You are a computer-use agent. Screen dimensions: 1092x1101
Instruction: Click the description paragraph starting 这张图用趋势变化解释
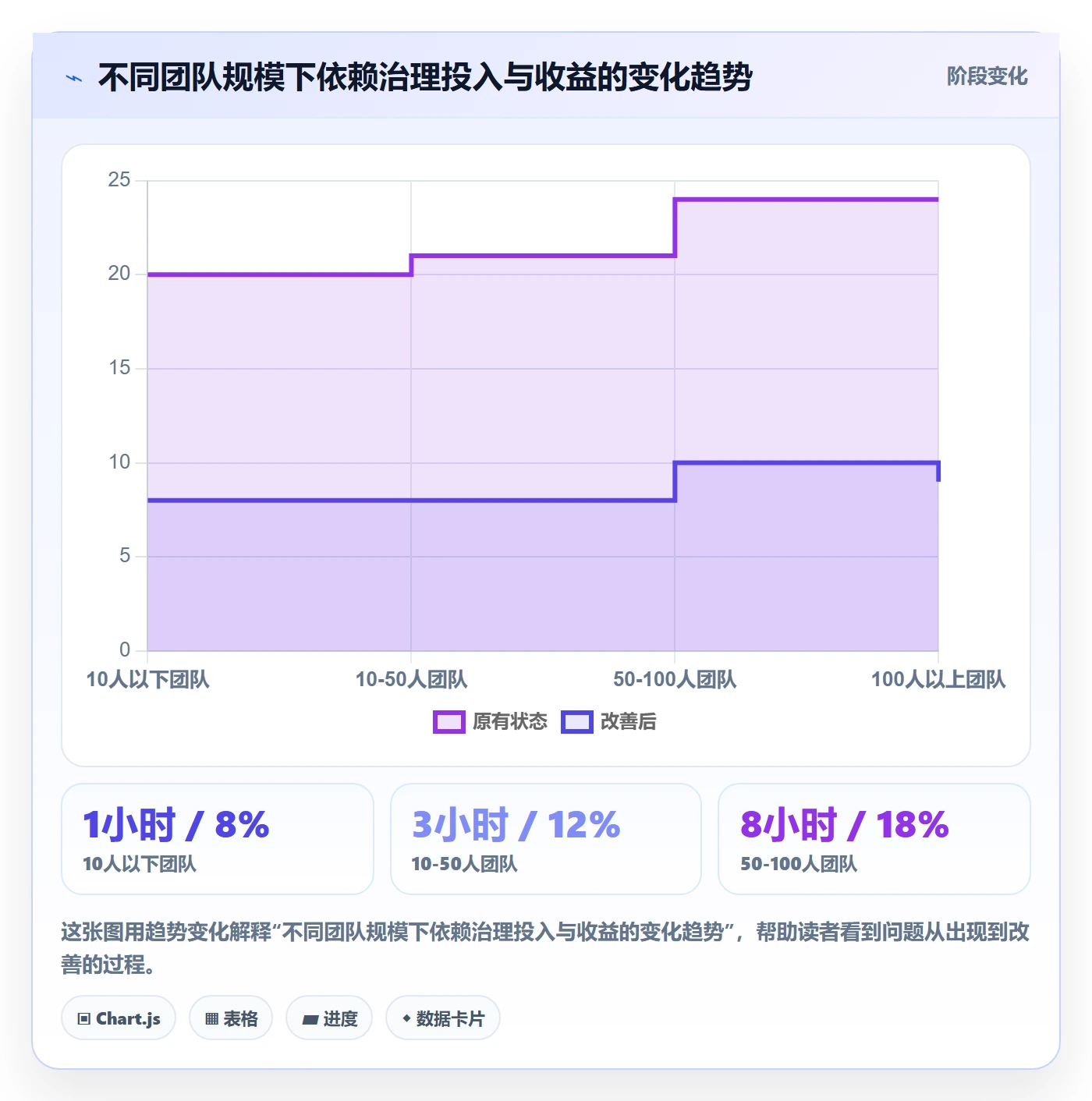point(545,948)
